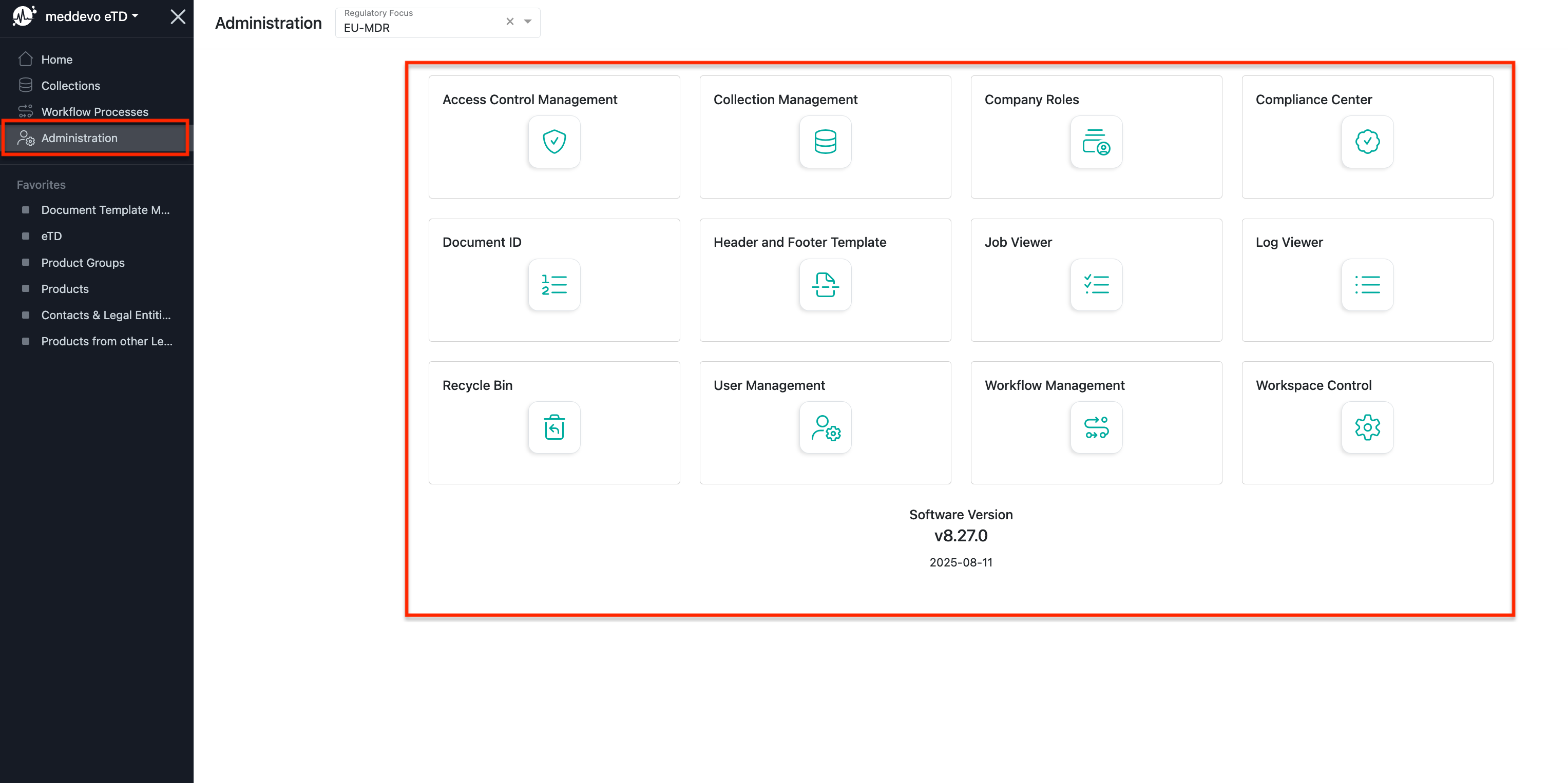Open the Job Viewer checklist icon

[x=1096, y=285]
